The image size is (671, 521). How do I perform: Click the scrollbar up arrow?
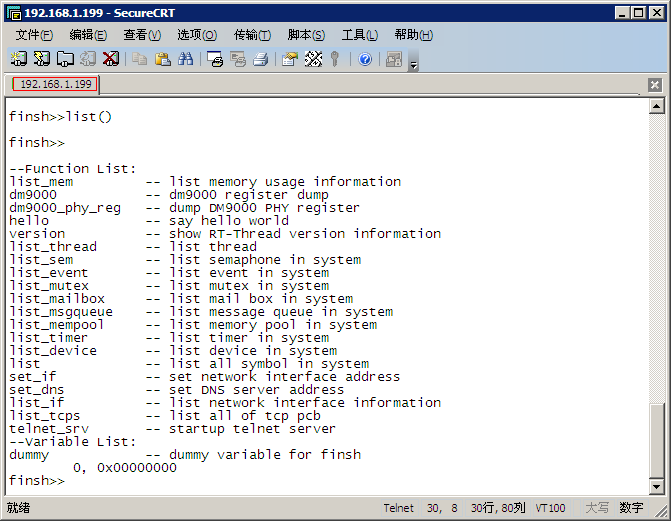click(x=656, y=106)
